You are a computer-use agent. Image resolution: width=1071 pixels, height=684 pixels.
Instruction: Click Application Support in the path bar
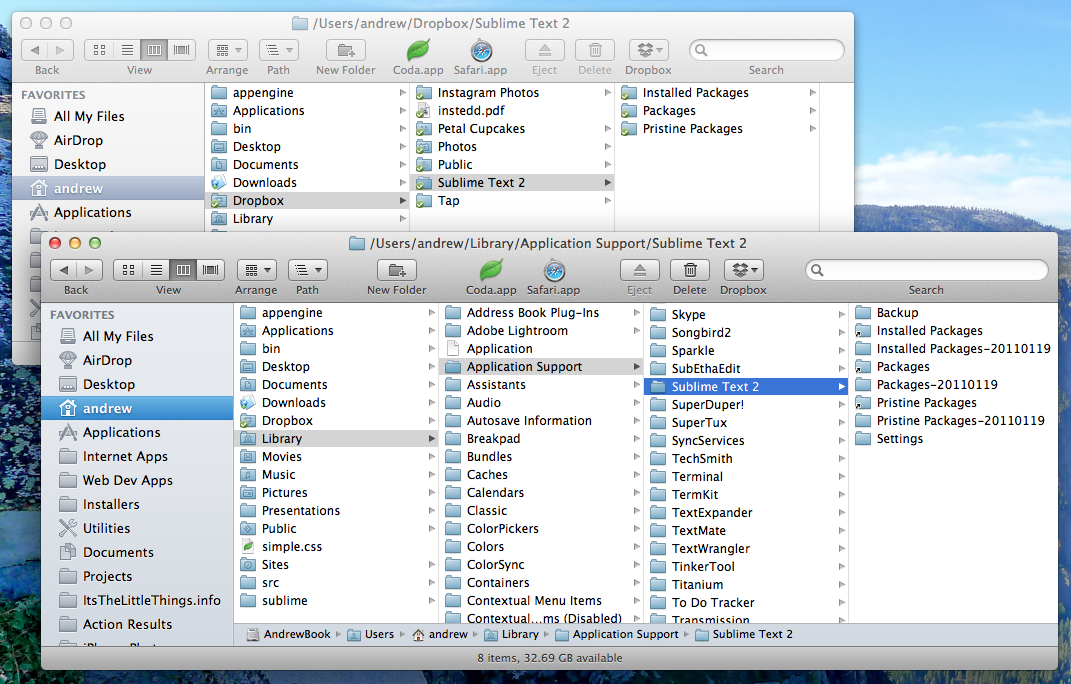click(617, 635)
